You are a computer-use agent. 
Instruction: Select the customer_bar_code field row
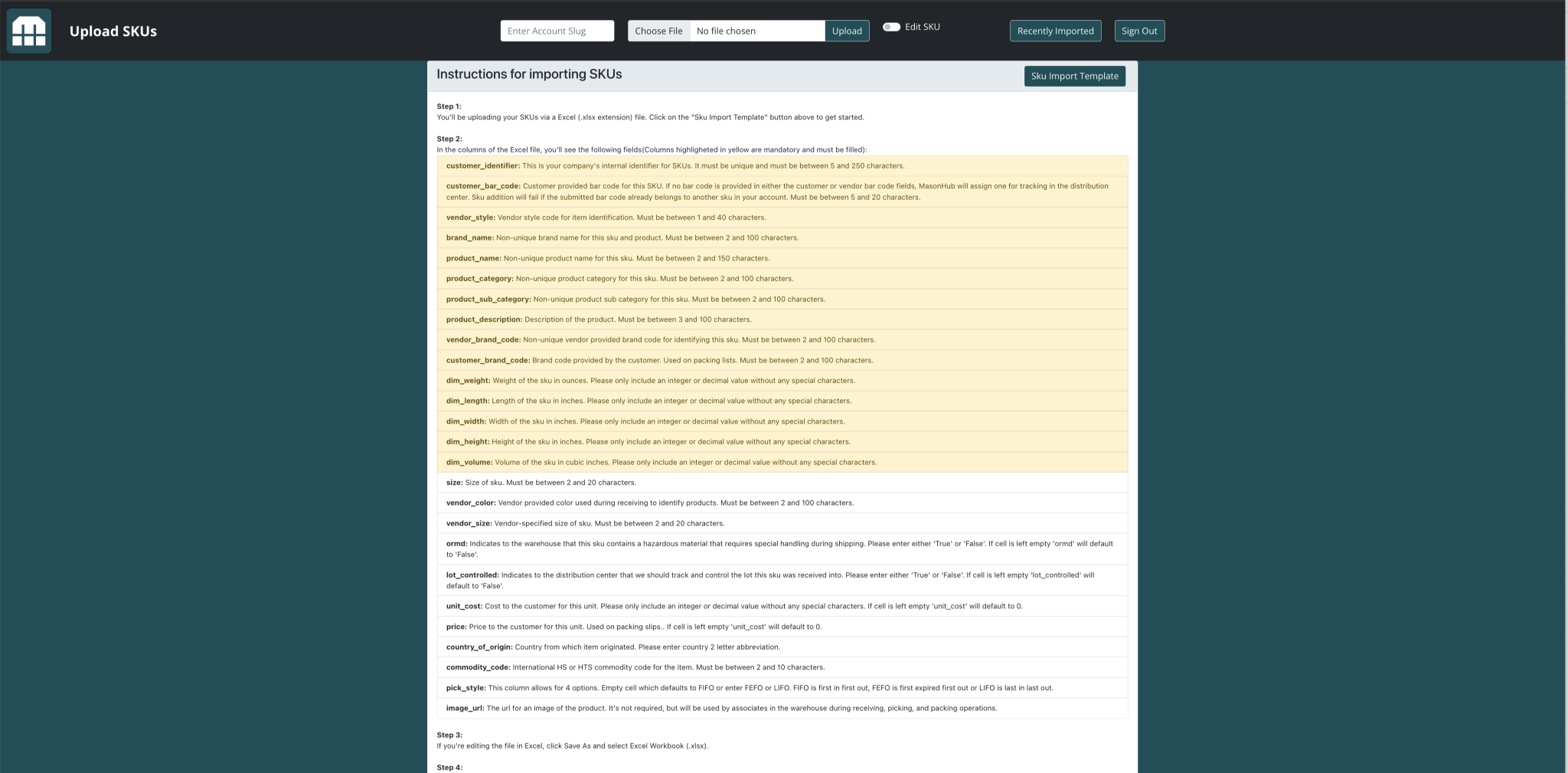[x=782, y=192]
